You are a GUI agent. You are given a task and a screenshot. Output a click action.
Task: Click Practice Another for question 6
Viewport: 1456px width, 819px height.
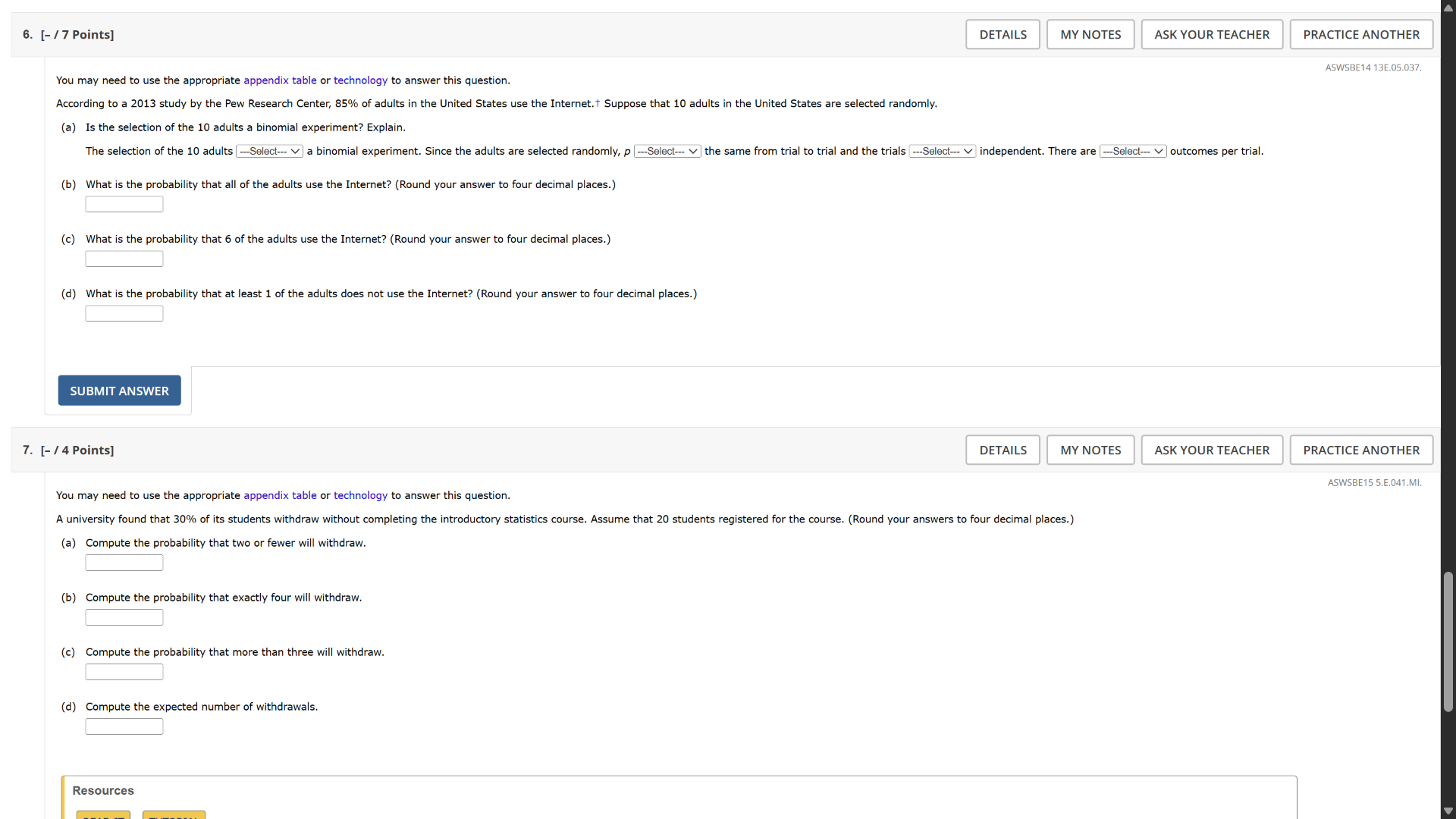(x=1360, y=35)
